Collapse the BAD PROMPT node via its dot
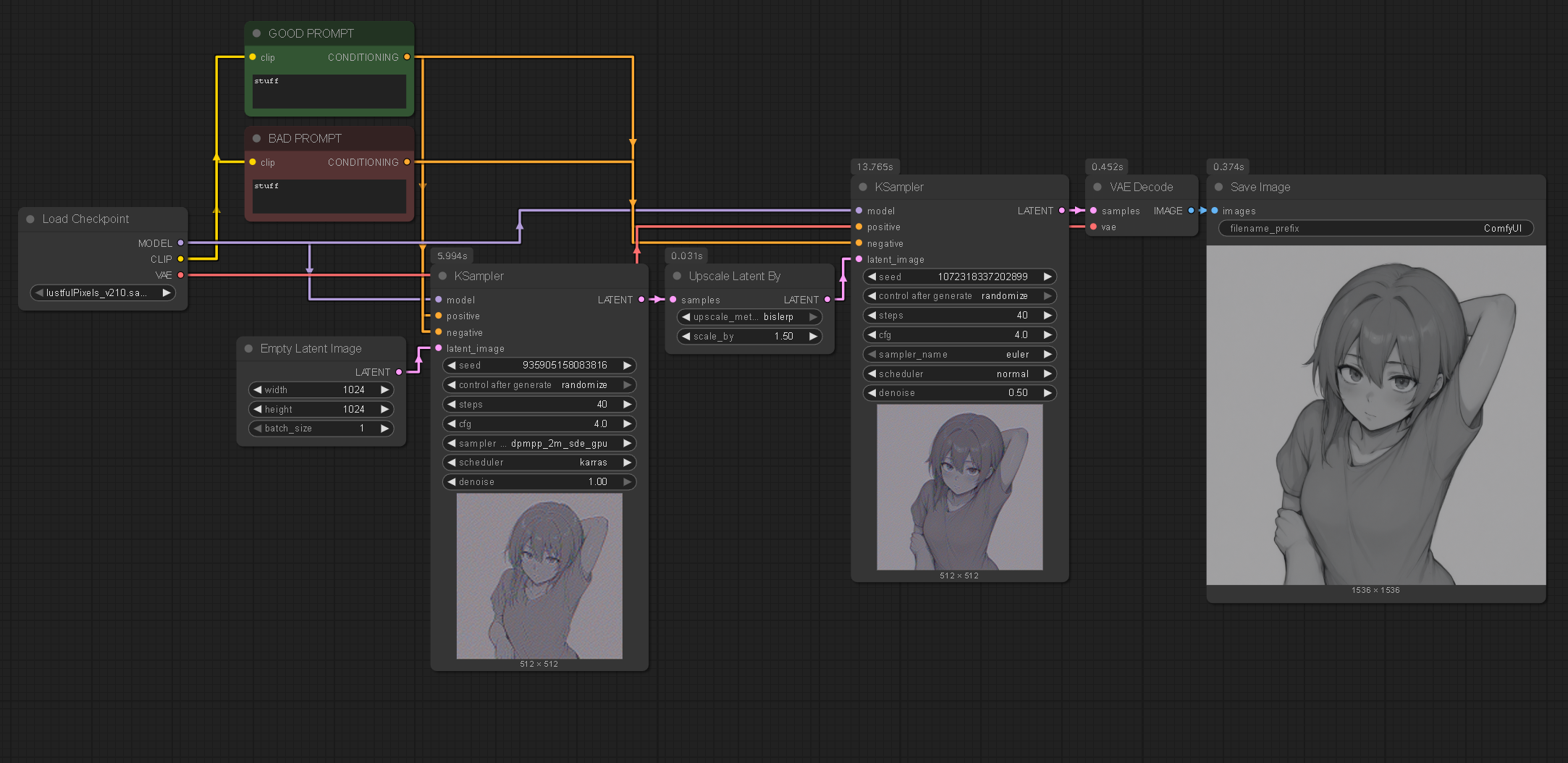This screenshot has height=763, width=1568. pos(256,138)
